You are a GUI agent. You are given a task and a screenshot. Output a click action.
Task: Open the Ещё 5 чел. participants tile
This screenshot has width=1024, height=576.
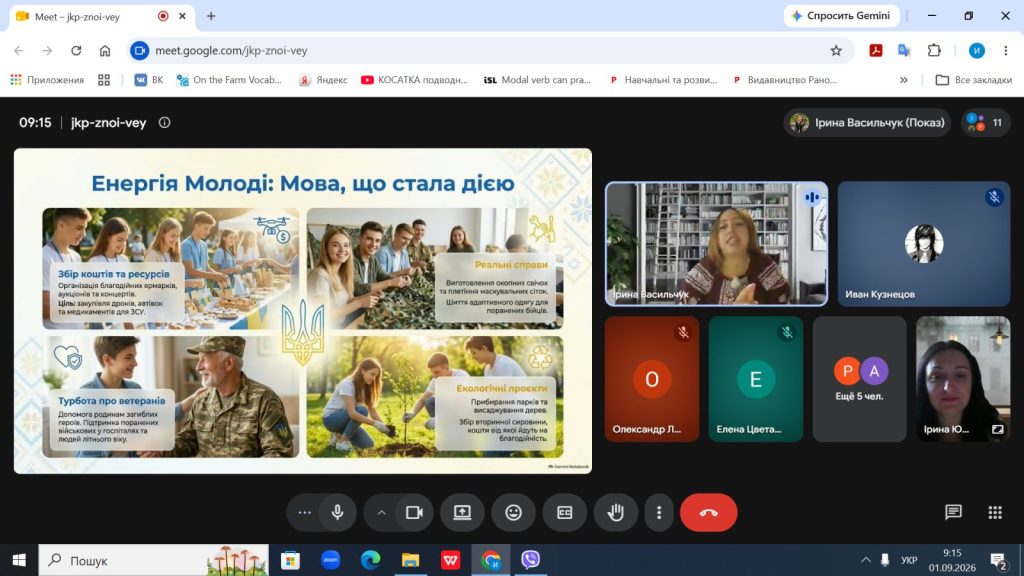click(859, 379)
